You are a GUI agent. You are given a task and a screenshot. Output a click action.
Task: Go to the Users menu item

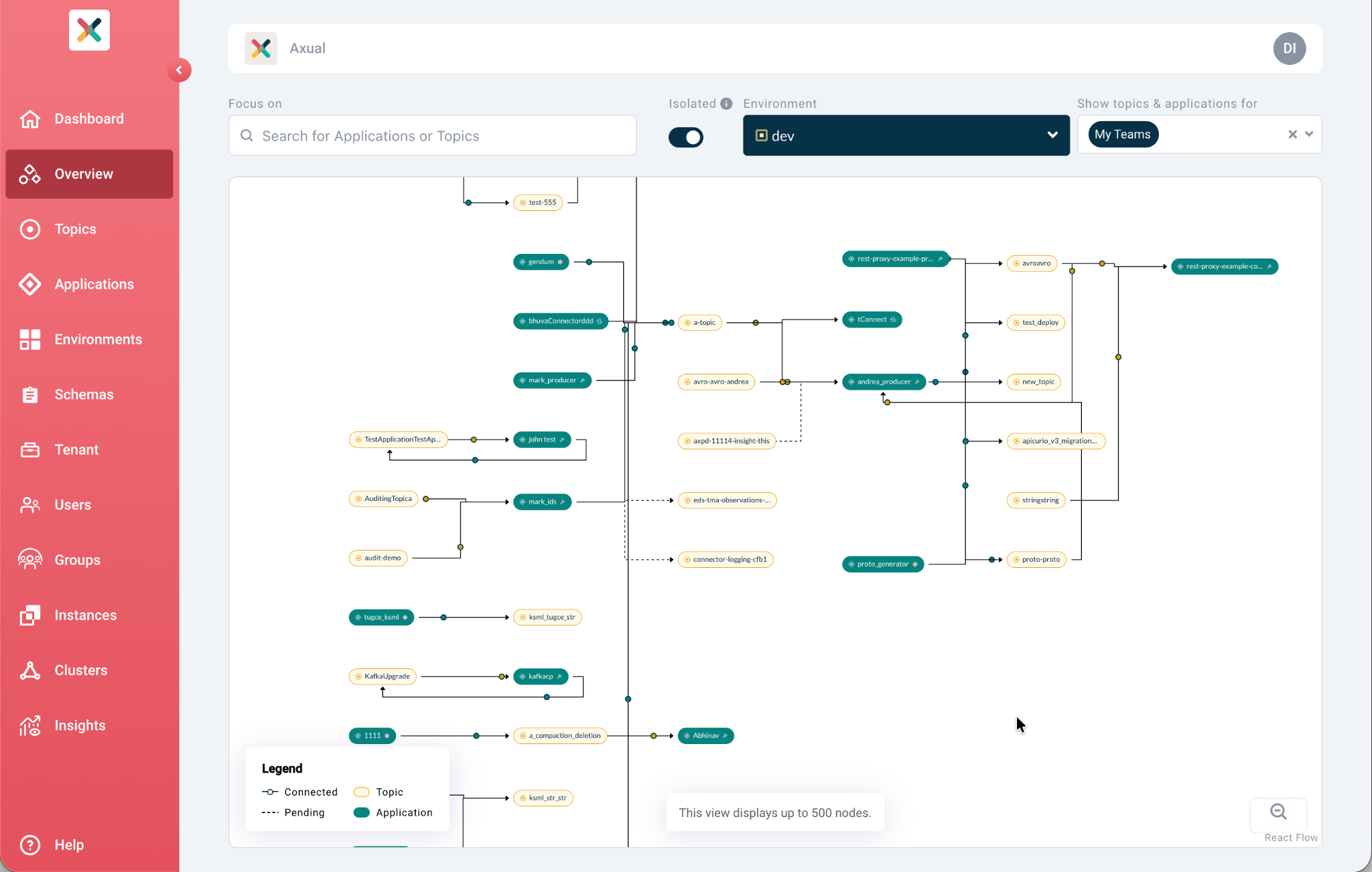pyautogui.click(x=72, y=505)
